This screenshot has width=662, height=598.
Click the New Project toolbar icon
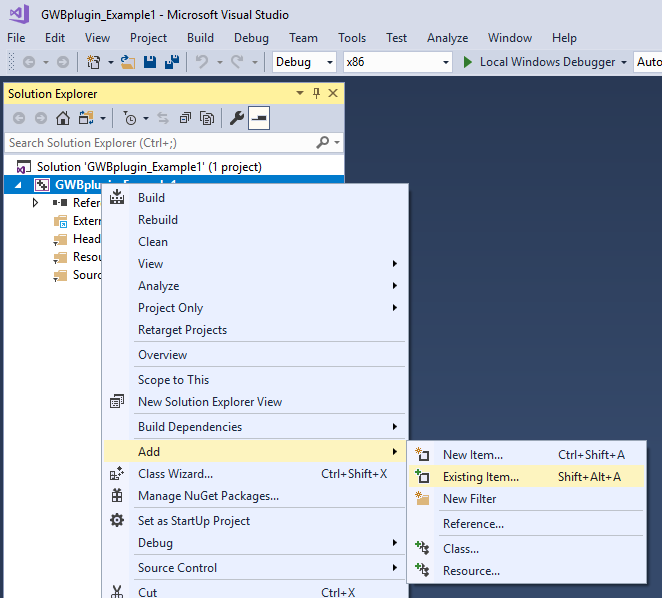tap(93, 63)
